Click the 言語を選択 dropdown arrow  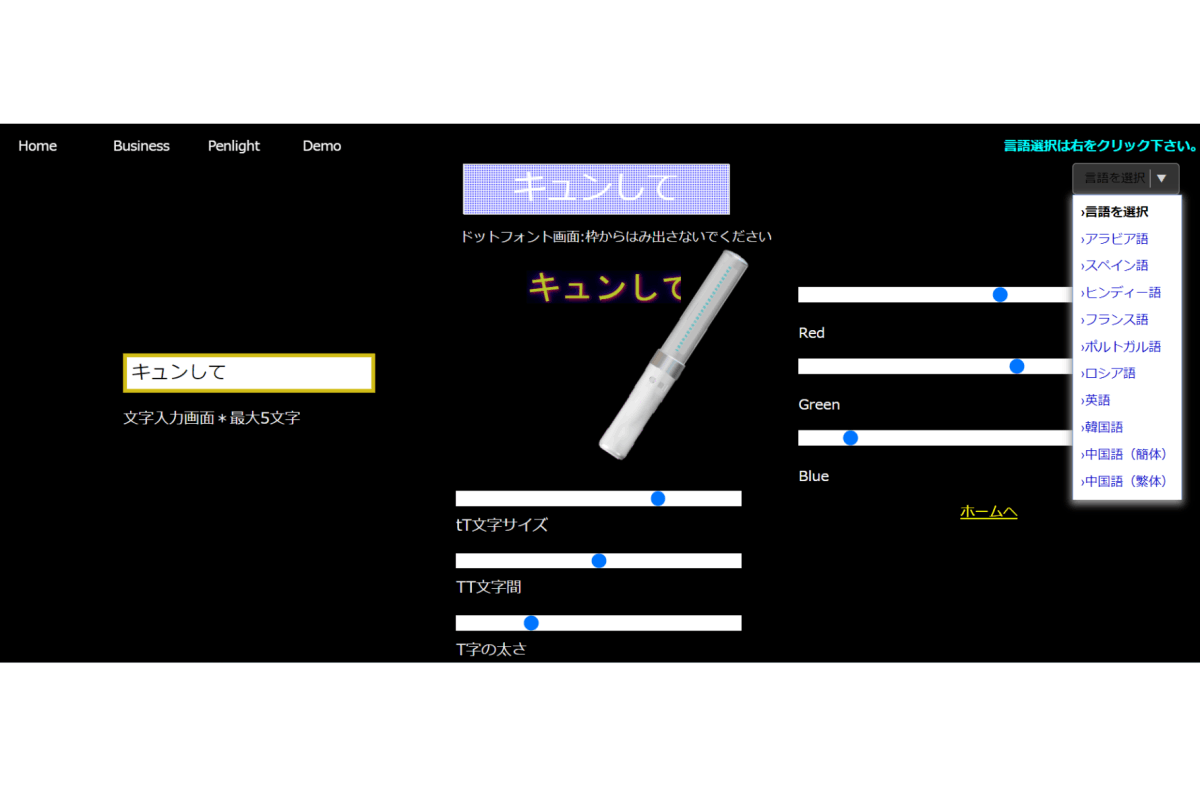[x=1161, y=178]
